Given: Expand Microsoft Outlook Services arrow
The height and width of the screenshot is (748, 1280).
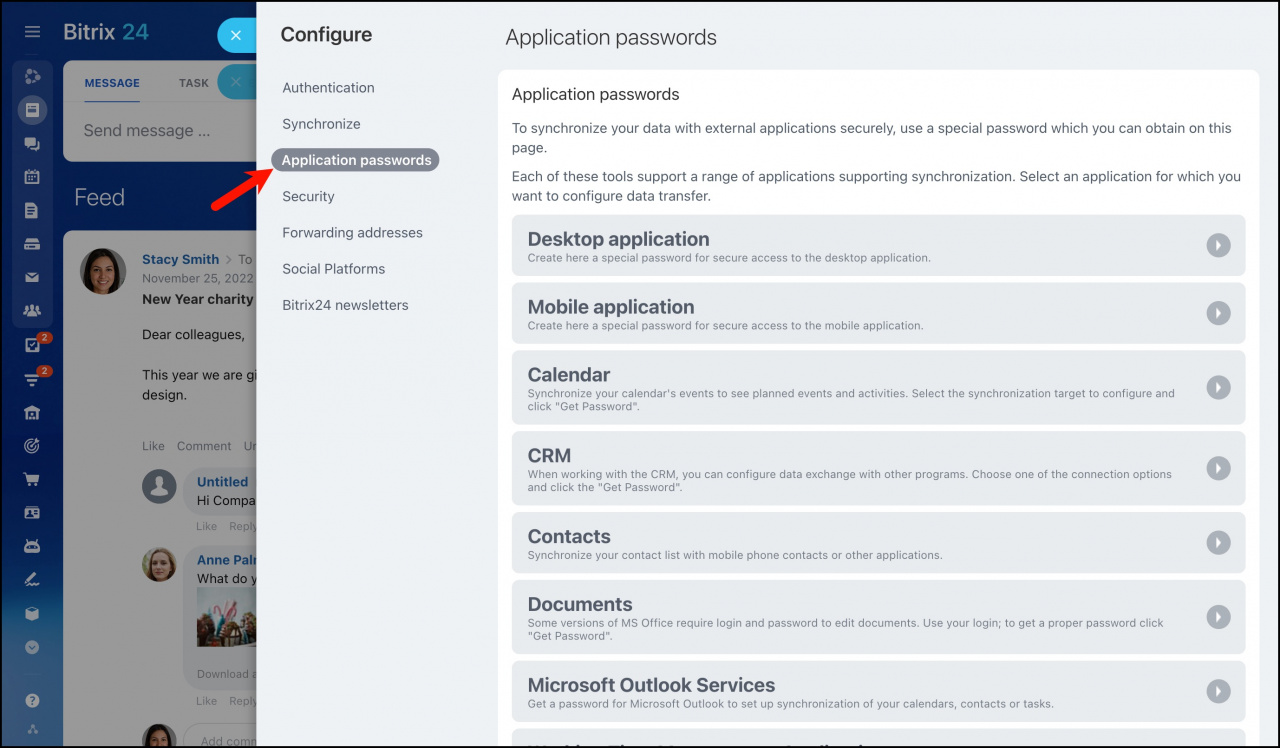Looking at the screenshot, I should [1218, 691].
